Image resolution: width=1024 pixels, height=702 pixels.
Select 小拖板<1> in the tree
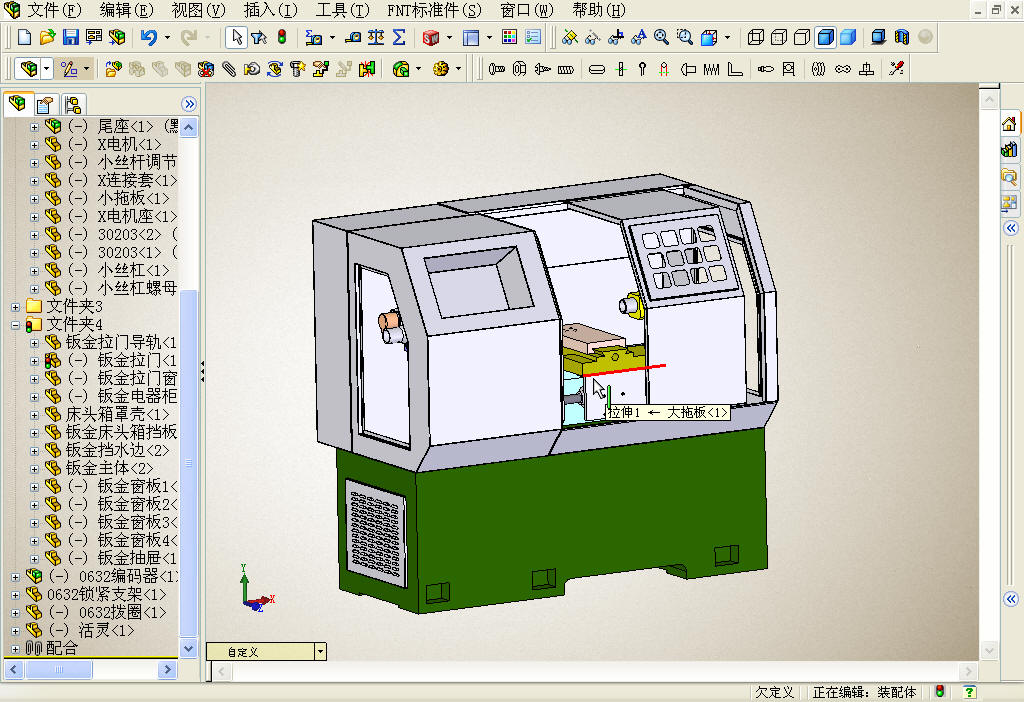(x=133, y=198)
